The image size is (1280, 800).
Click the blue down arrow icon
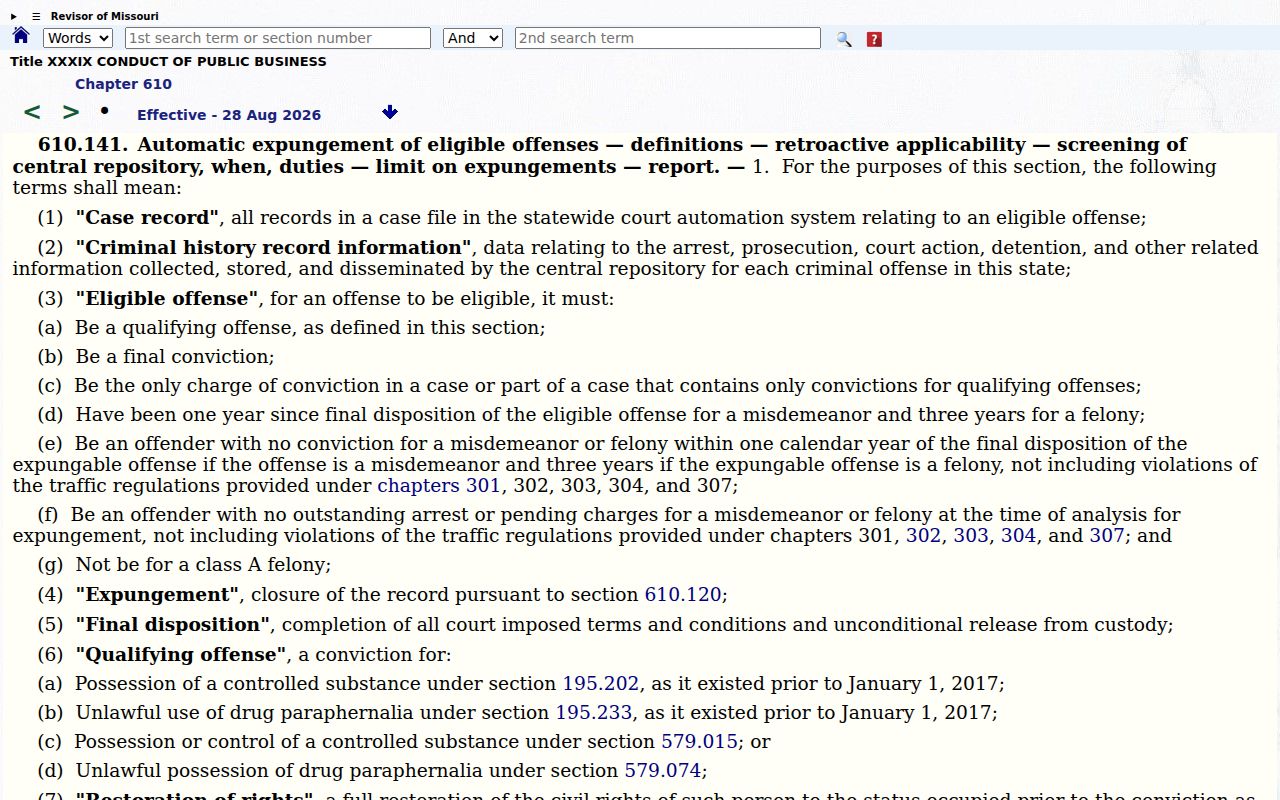click(x=390, y=112)
